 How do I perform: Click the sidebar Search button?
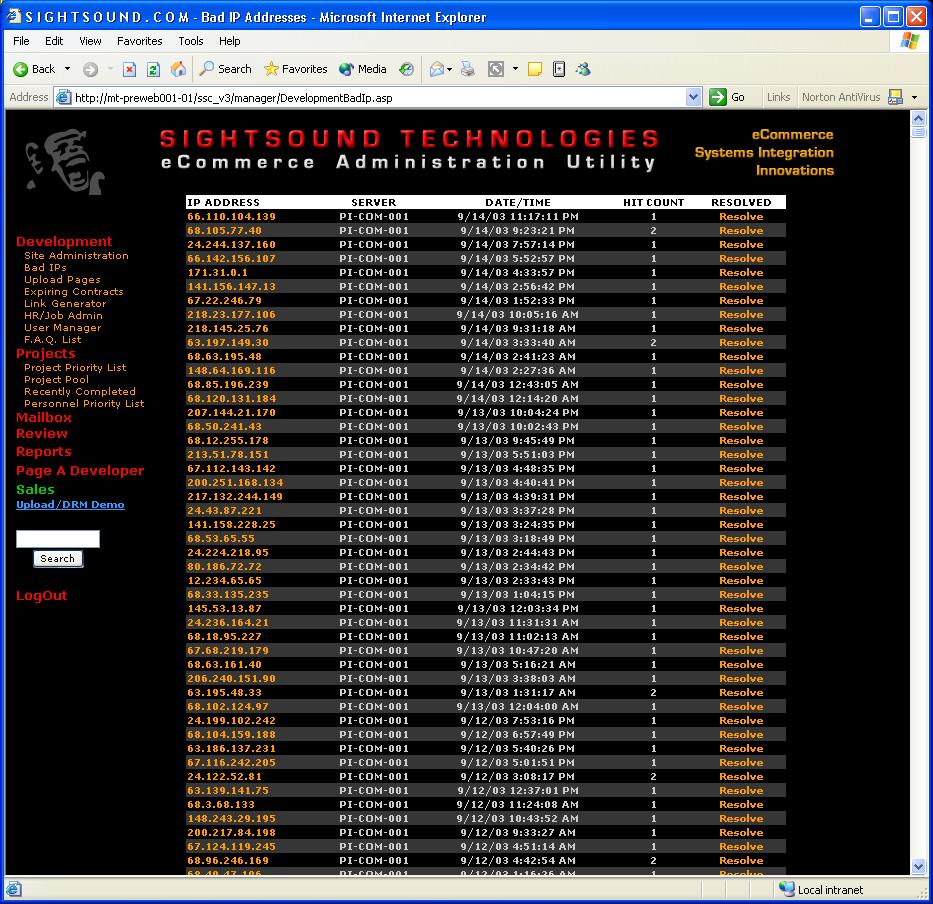(x=58, y=559)
